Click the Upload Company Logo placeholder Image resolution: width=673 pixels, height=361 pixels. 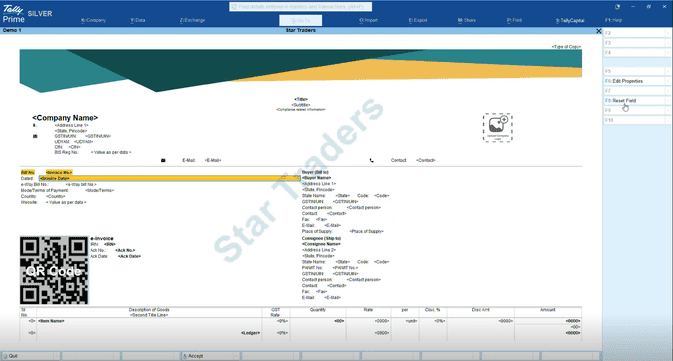(x=498, y=127)
